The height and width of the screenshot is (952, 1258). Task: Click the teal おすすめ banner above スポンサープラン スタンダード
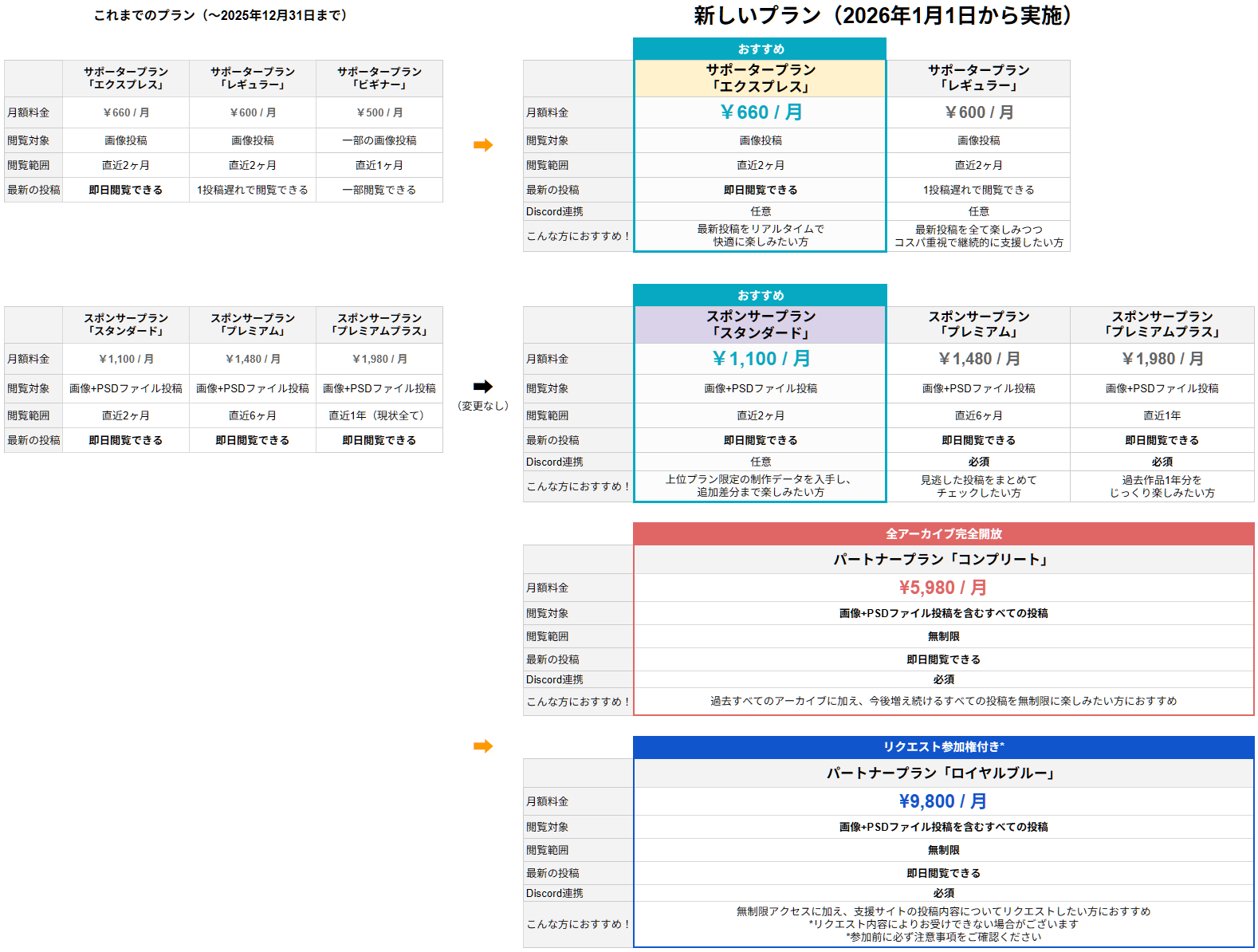[x=760, y=296]
